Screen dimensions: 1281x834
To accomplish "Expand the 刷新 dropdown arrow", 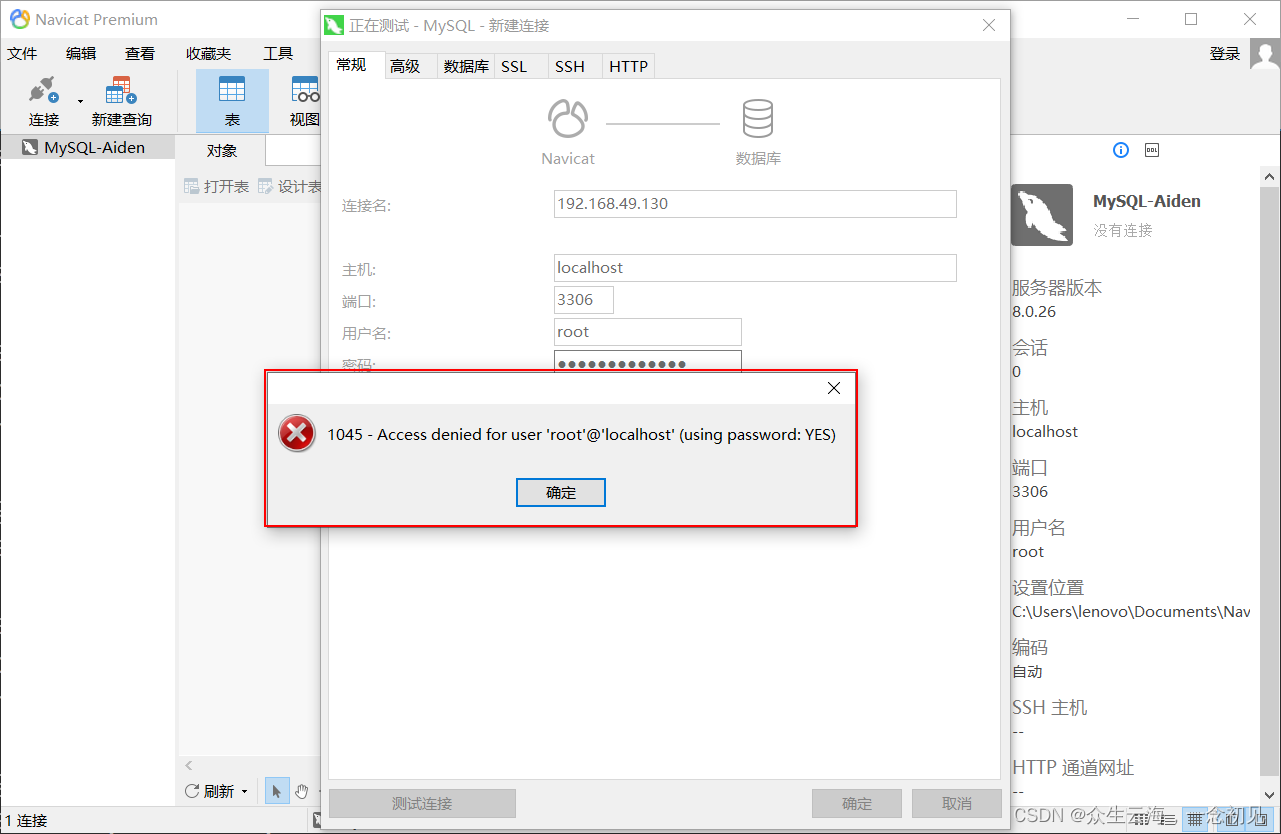I will point(245,791).
